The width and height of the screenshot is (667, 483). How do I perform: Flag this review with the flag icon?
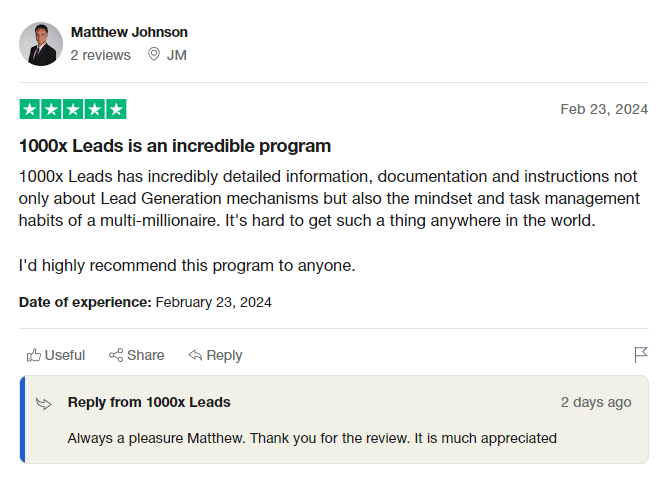641,355
